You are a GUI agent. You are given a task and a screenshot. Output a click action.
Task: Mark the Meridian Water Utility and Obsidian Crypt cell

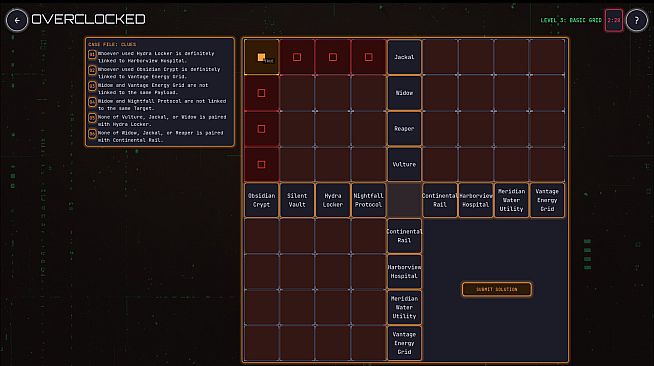click(262, 307)
